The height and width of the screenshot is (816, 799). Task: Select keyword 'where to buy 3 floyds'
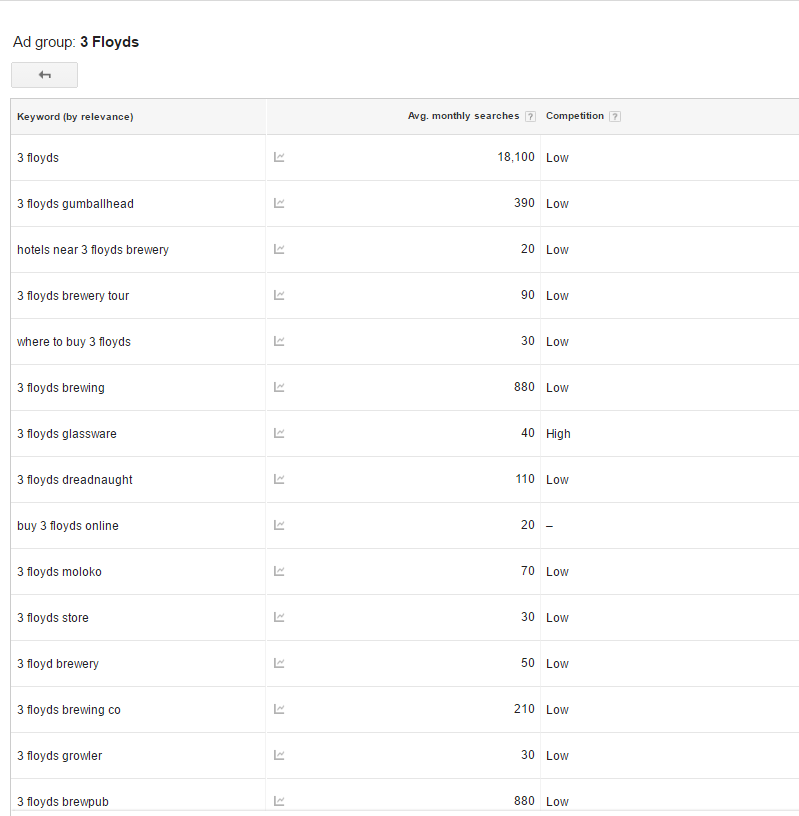pos(73,342)
